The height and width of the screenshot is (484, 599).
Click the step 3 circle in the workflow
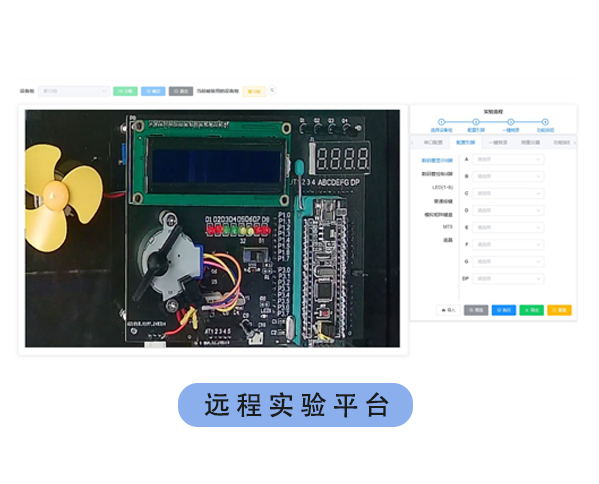pos(510,122)
